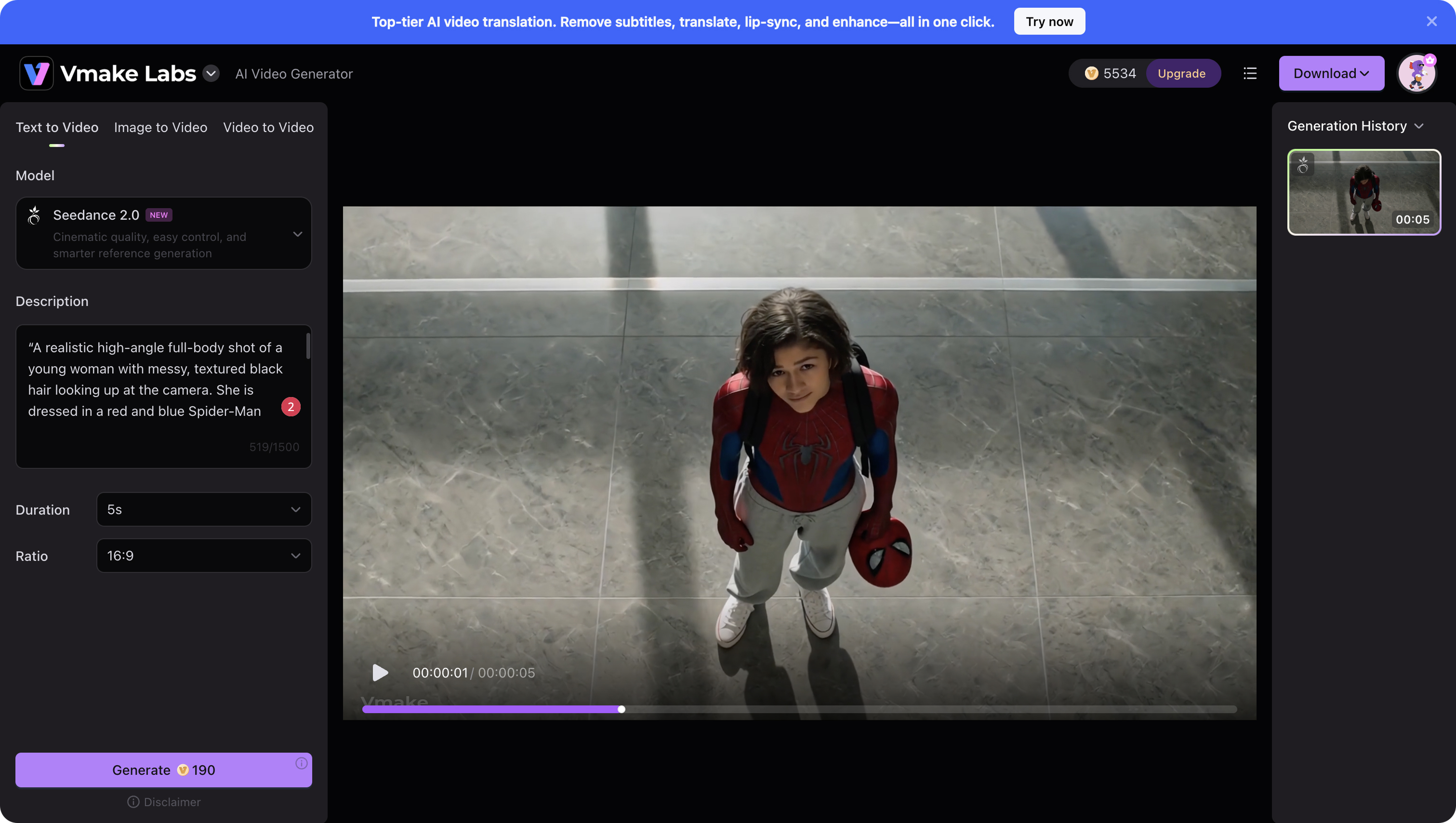This screenshot has width=1456, height=823.
Task: Click the gold credits coin icon
Action: point(1091,73)
